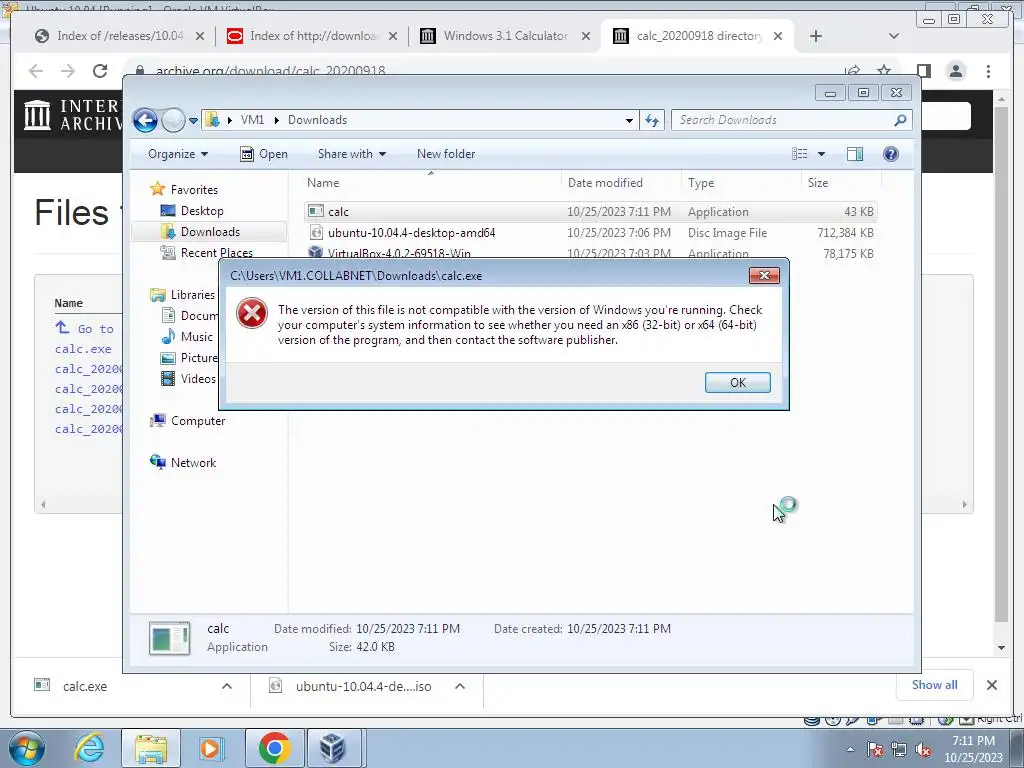The height and width of the screenshot is (768, 1024).
Task: Select Recent Places in navigation pane
Action: coord(216,253)
